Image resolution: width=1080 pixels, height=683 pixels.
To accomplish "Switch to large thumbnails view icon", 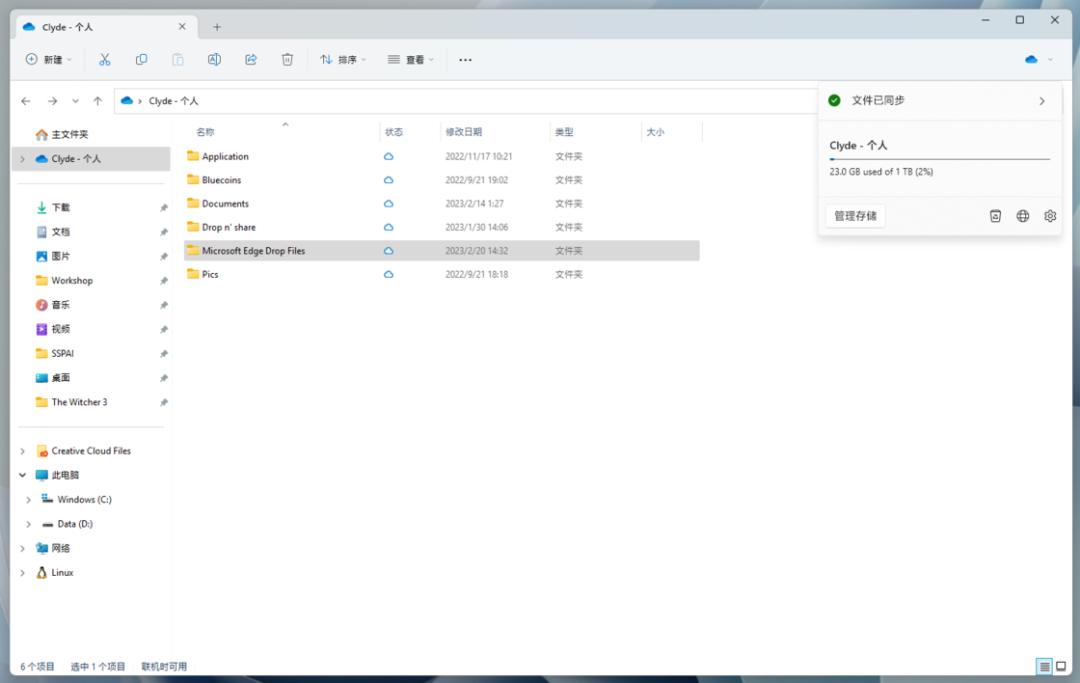I will (1061, 667).
